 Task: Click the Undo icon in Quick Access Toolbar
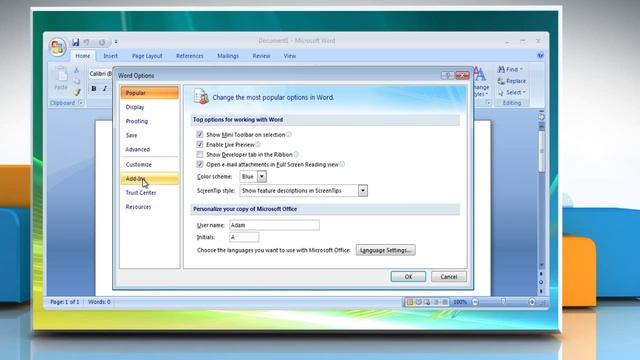[87, 42]
